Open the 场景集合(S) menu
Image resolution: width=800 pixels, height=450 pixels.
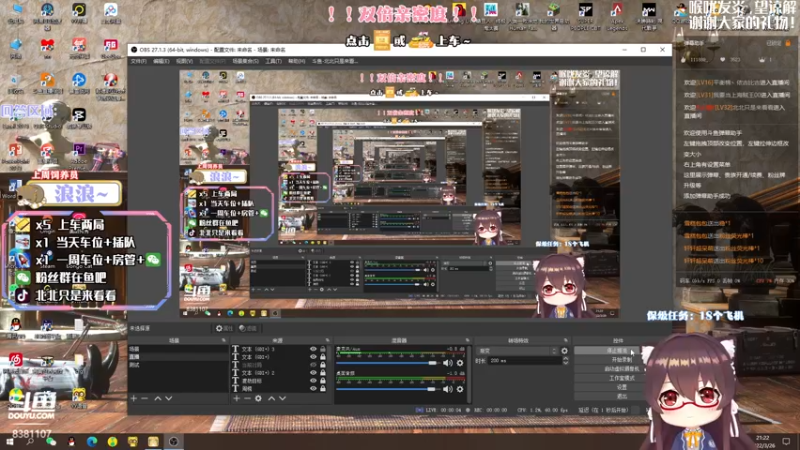tap(245, 61)
